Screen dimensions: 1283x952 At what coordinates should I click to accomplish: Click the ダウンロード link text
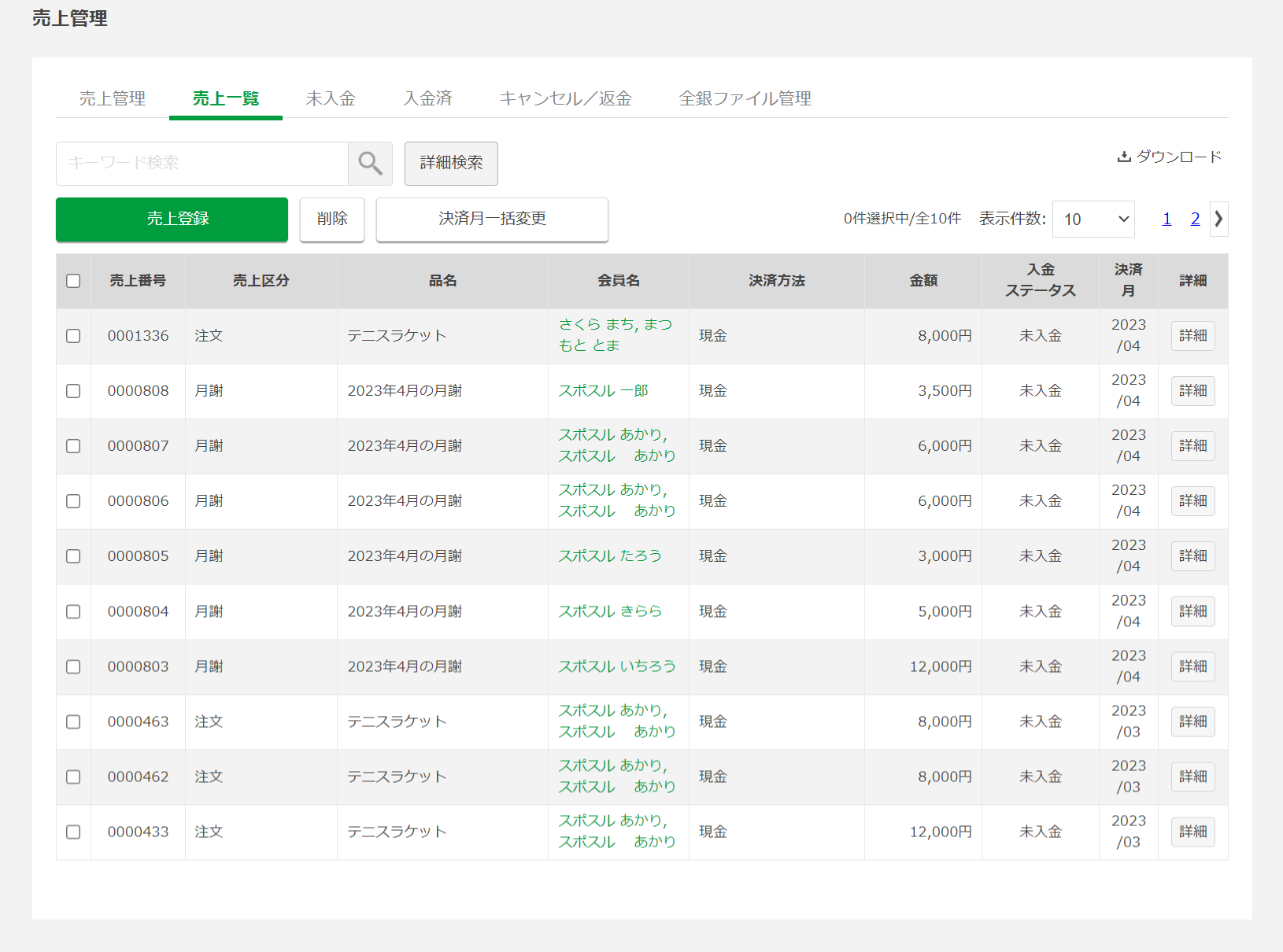click(x=1178, y=157)
